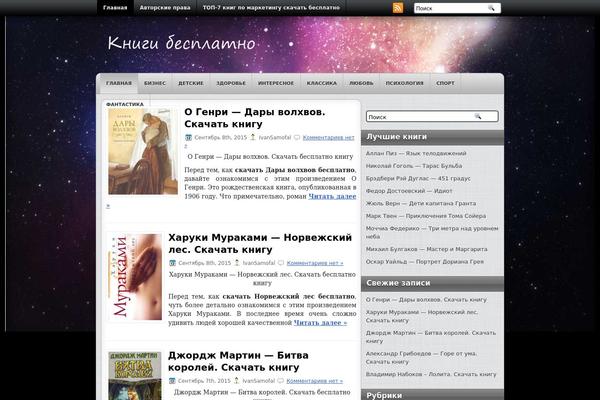
Task: Click Читать далее link in О Генри post
Action: coord(332,196)
